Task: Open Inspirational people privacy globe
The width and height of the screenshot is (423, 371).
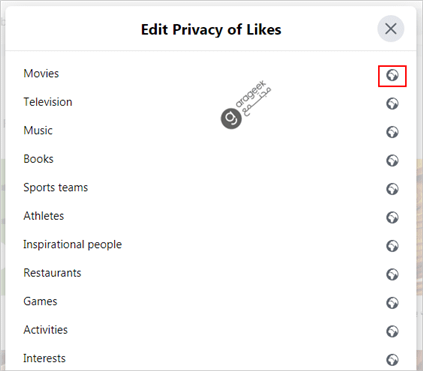Action: [392, 246]
